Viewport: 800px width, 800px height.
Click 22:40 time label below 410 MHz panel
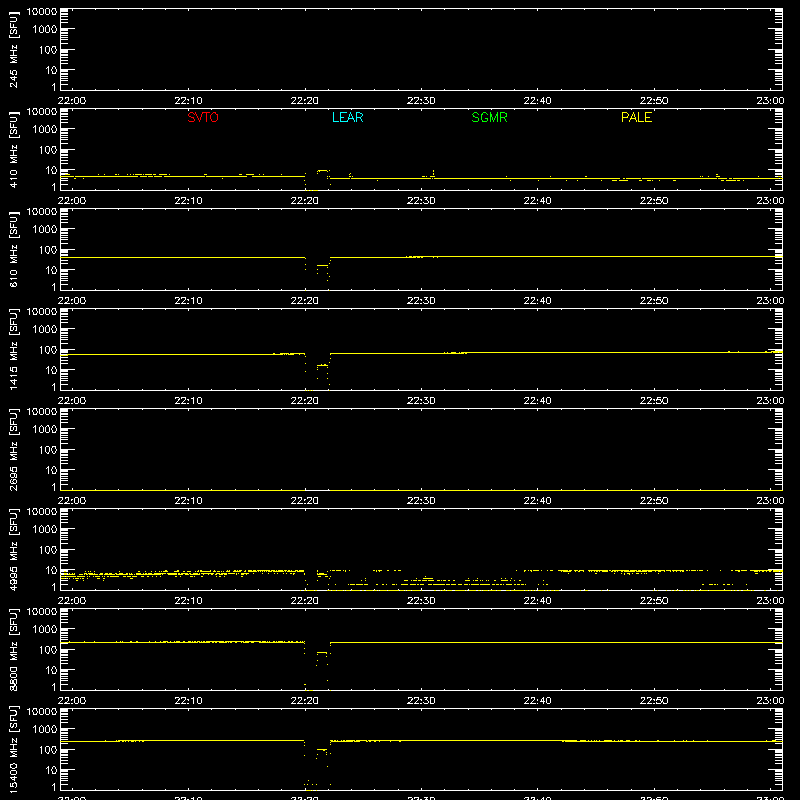click(537, 201)
